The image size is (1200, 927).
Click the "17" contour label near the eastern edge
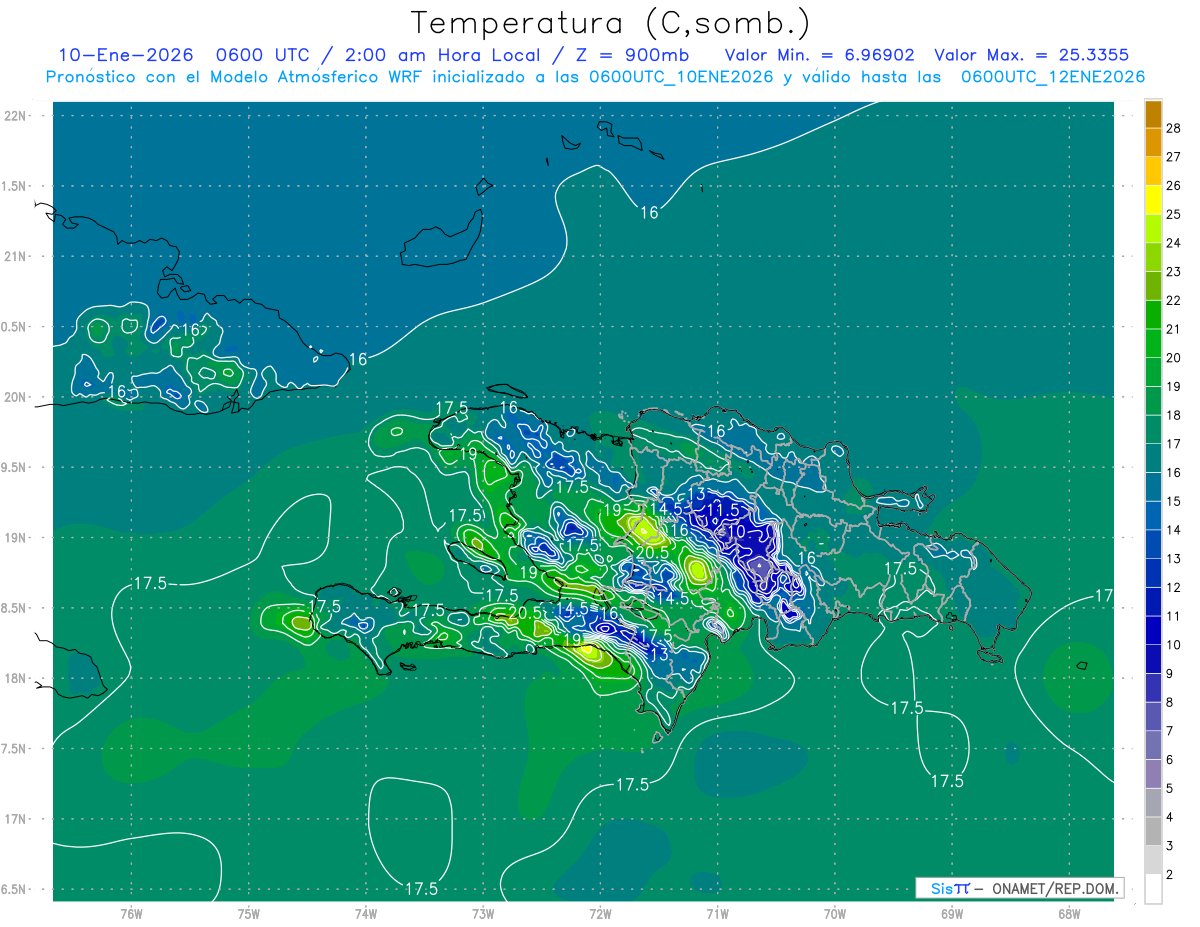tap(1104, 596)
